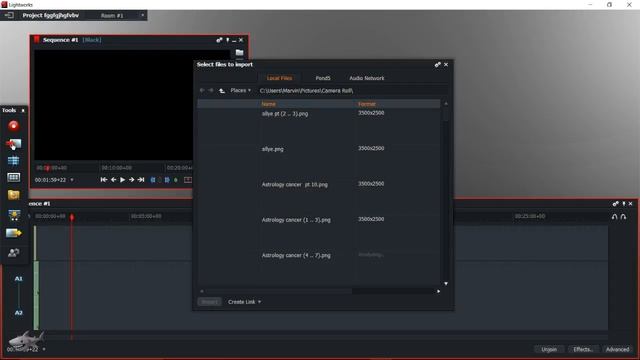Click the user-and-arrows tool in Tools panel
Viewport: 640px width, 360px height.
tap(13, 253)
